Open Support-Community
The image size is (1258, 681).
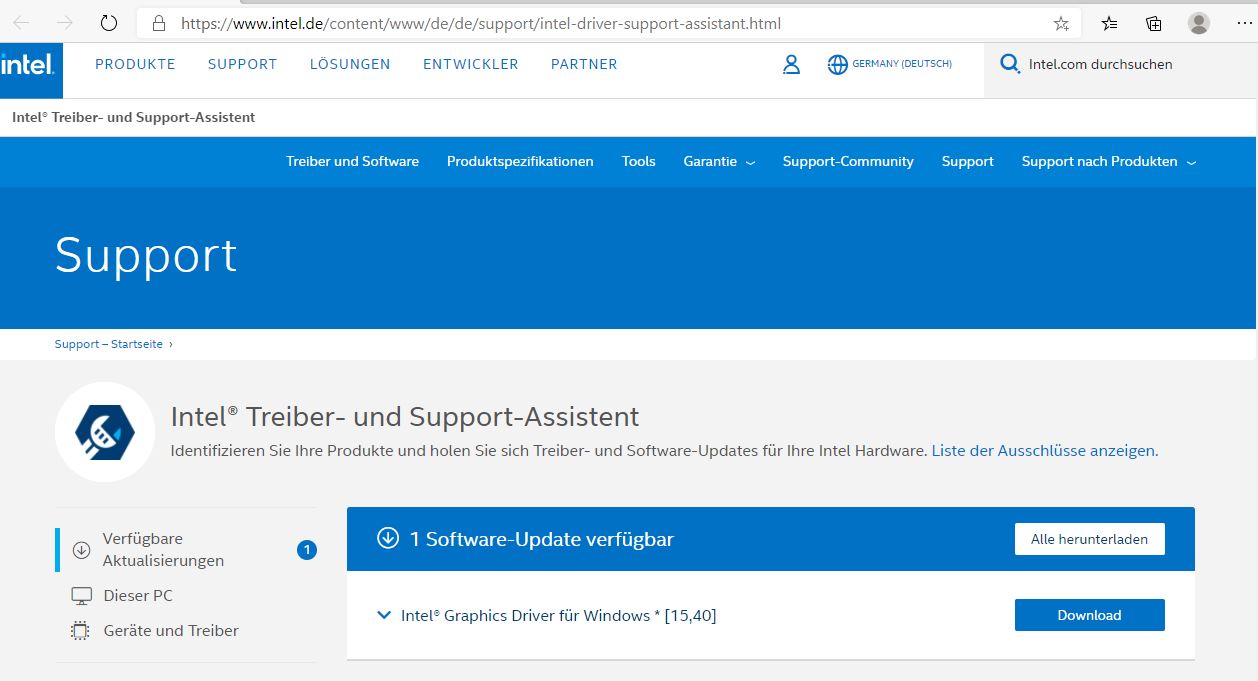point(848,161)
